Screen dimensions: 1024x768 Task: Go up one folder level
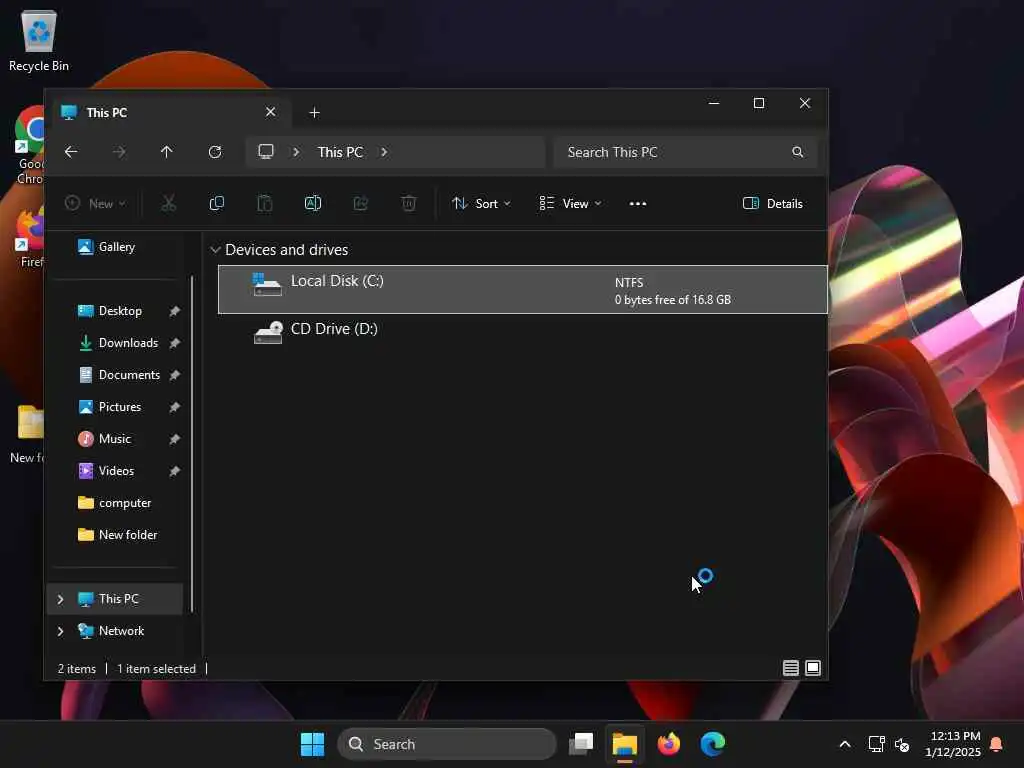[x=167, y=152]
